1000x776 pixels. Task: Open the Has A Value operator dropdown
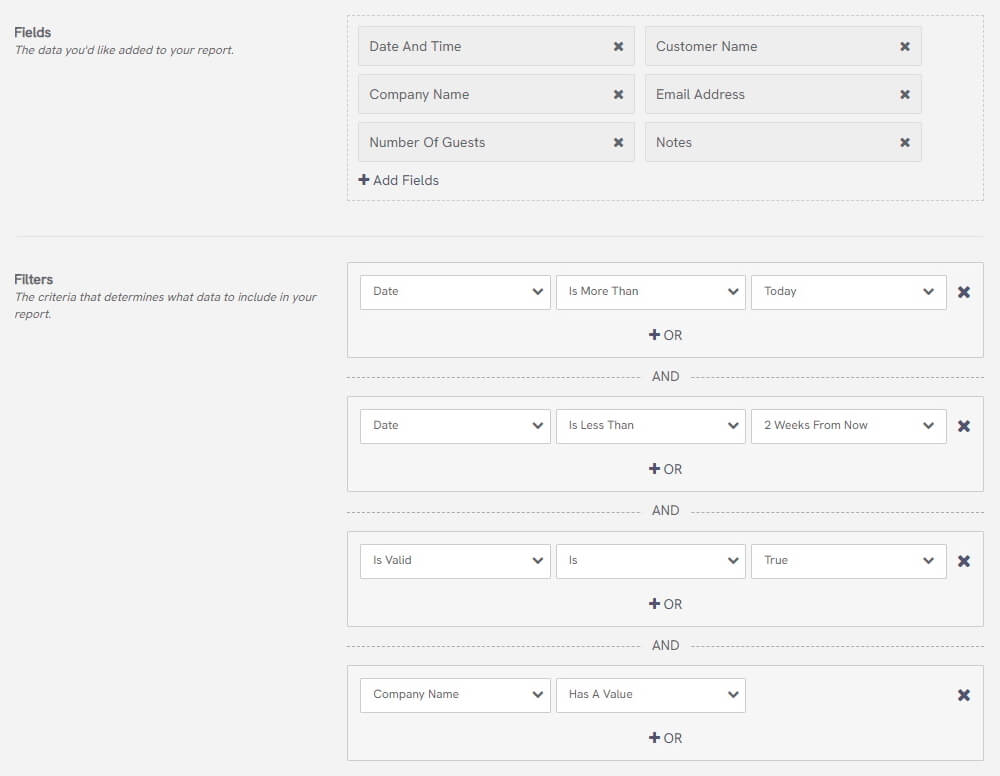tap(651, 695)
